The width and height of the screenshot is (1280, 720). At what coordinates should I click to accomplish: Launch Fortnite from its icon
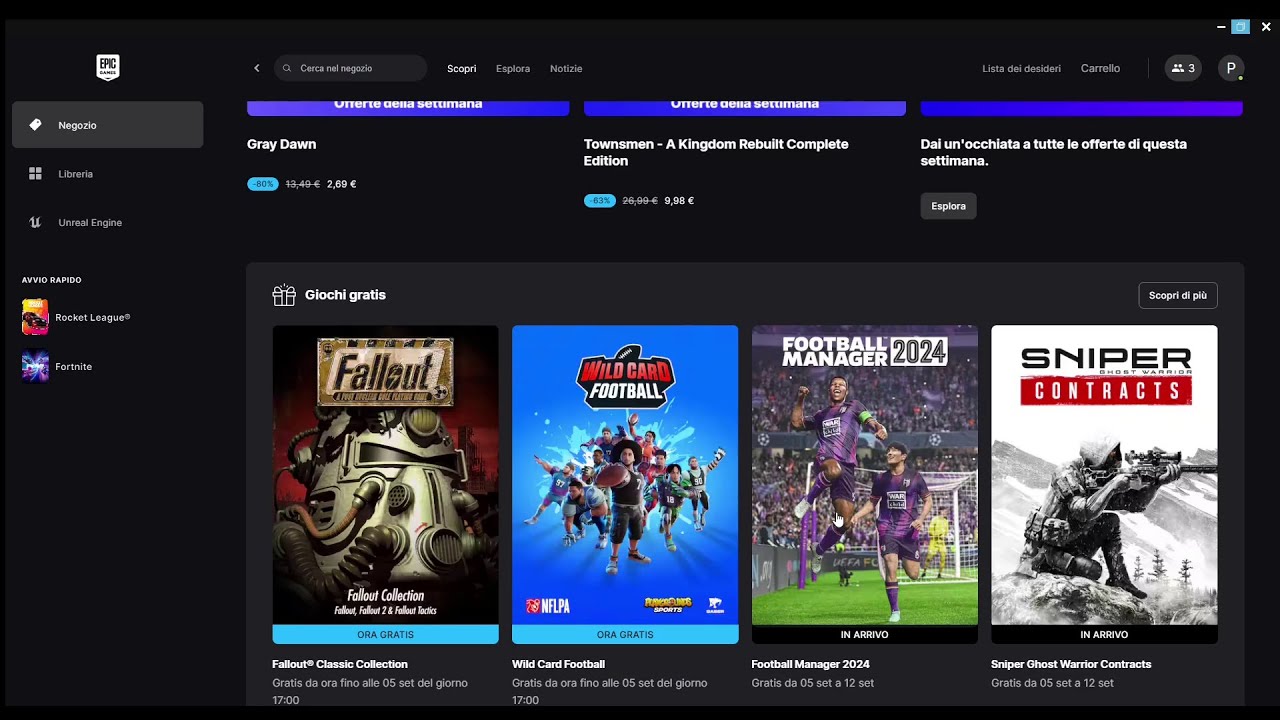(35, 366)
